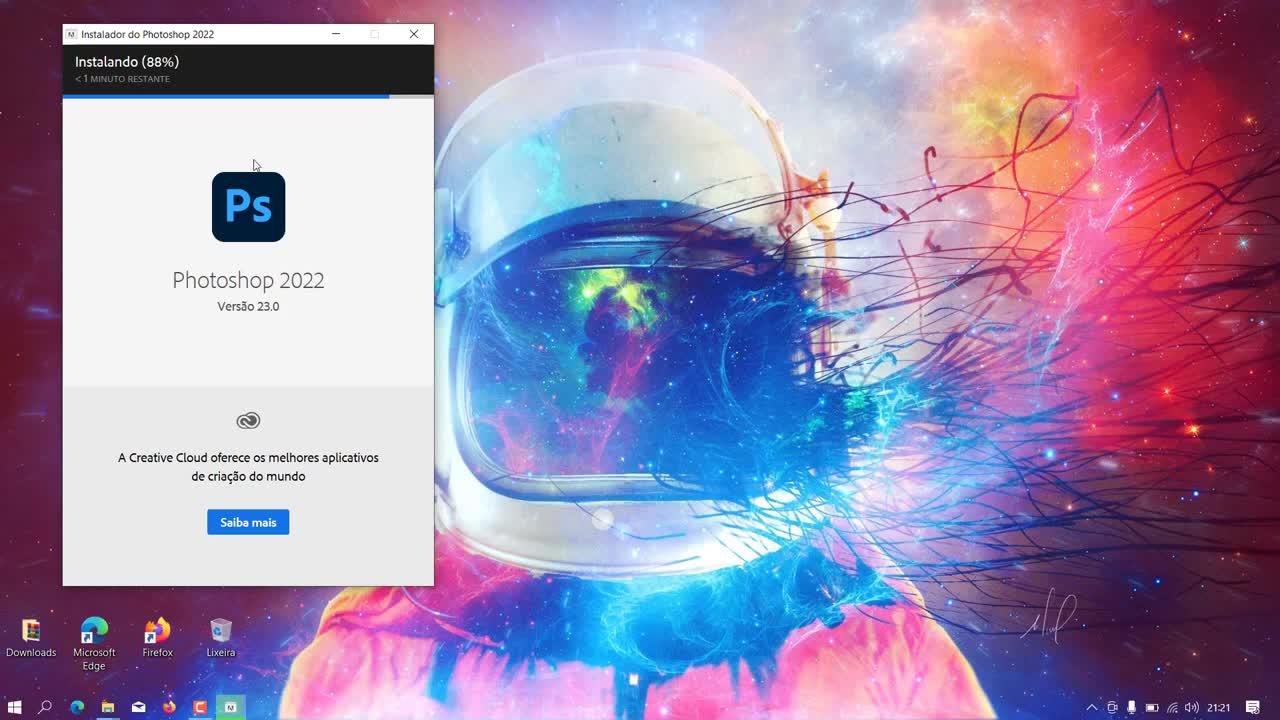
Task: Close the Photoshop installer window
Action: point(413,34)
